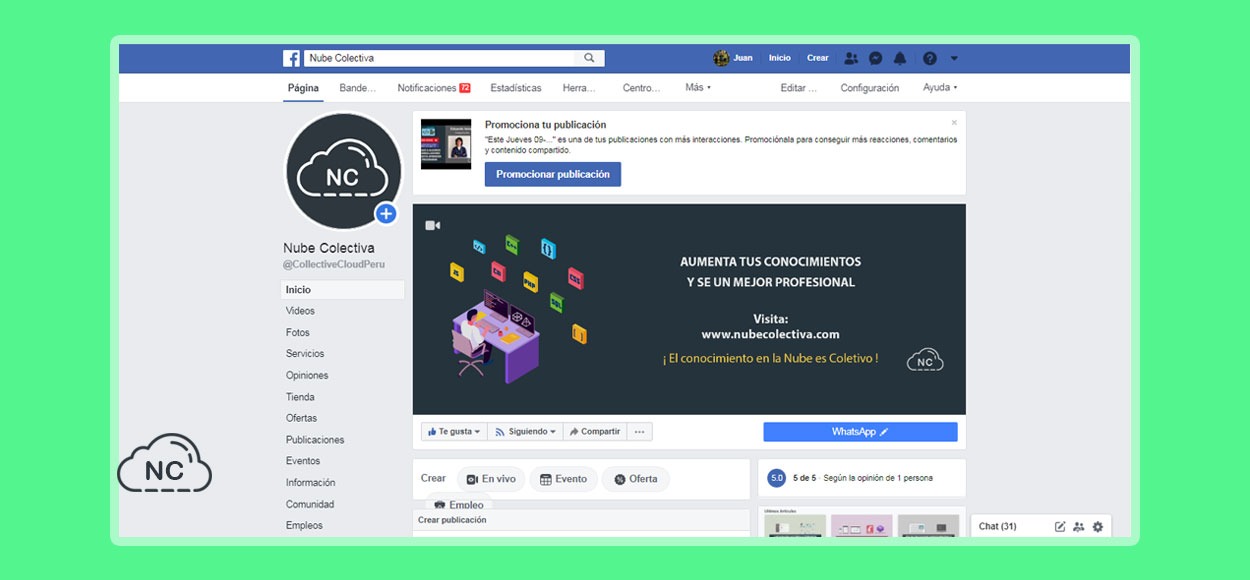This screenshot has height=580, width=1250.
Task: Click the Nube Colectiva profile picture
Action: click(x=343, y=172)
